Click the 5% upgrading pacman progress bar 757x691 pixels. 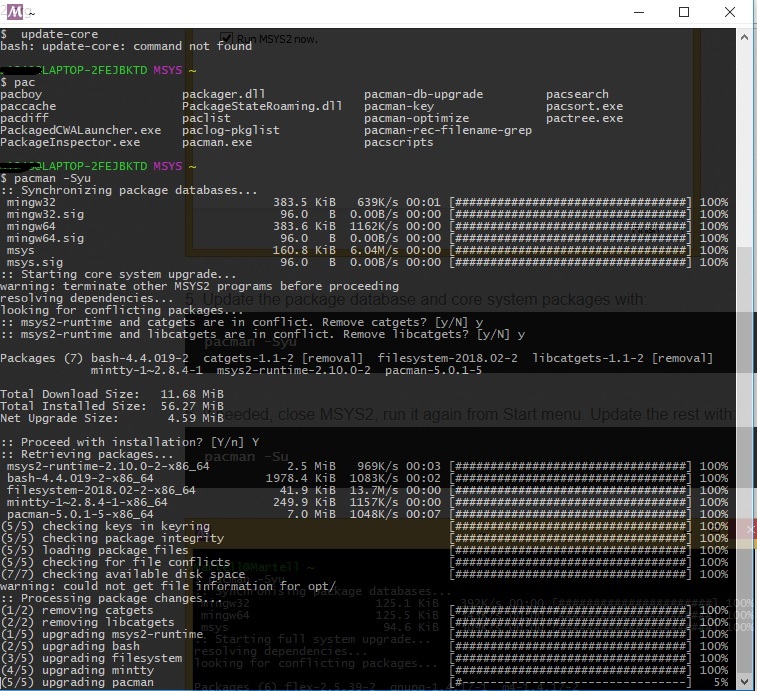tap(570, 684)
